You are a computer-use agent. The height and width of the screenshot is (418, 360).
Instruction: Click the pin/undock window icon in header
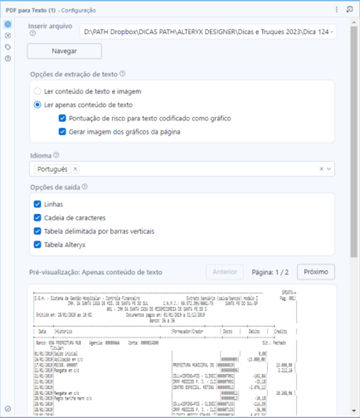tap(349, 9)
